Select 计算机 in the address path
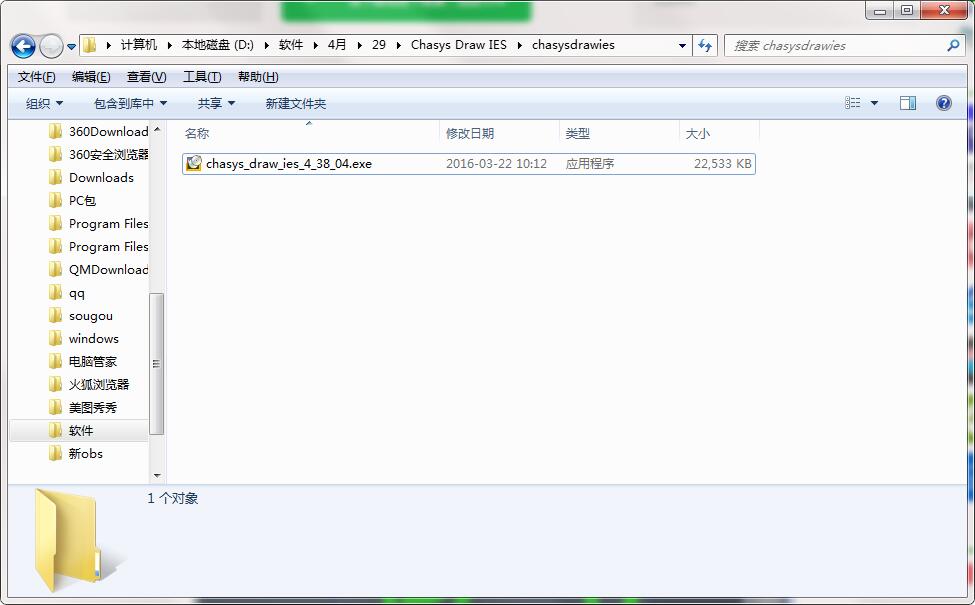This screenshot has height=605, width=975. pos(139,45)
